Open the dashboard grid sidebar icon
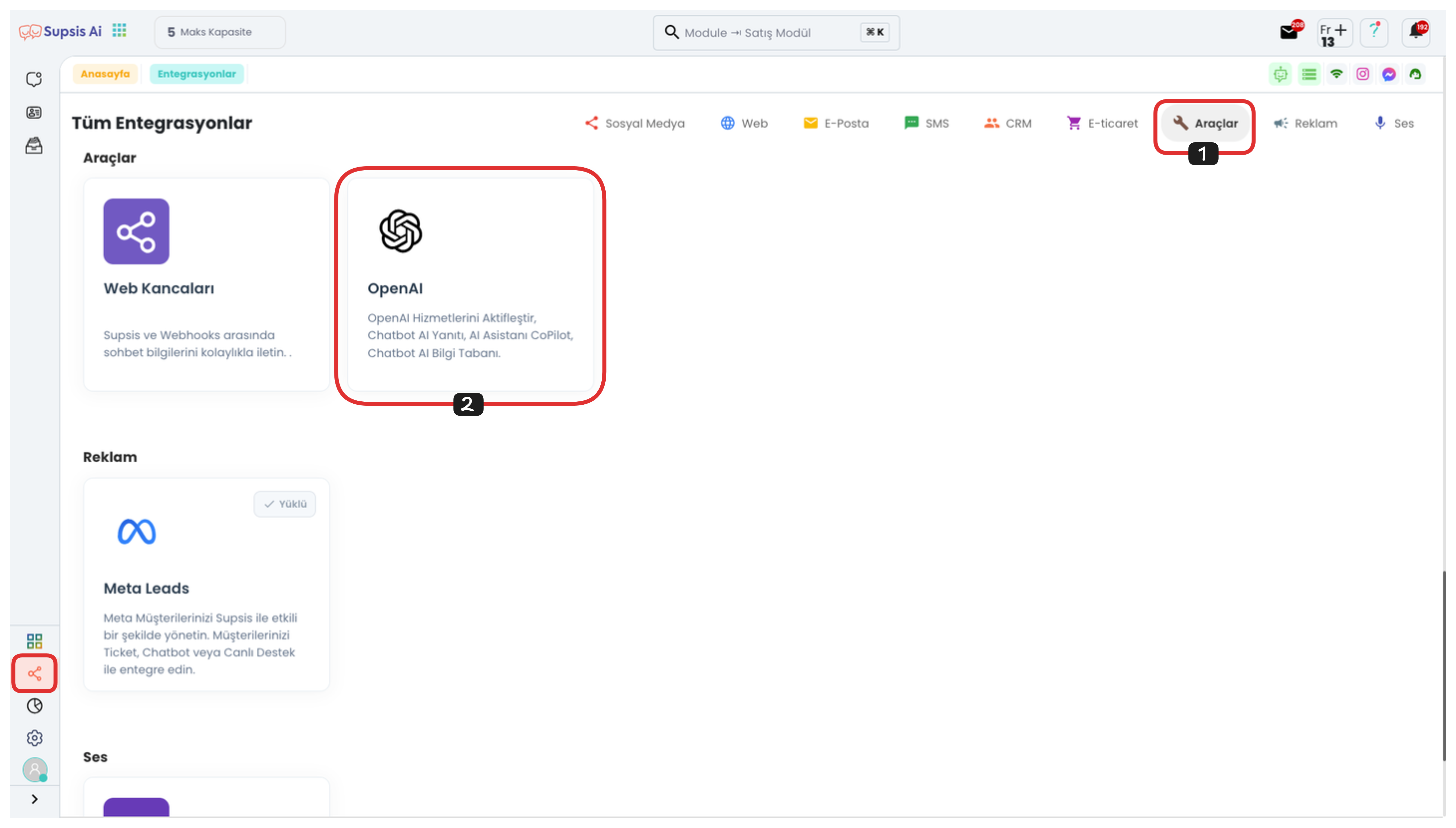Image resolution: width=1456 pixels, height=828 pixels. [35, 641]
